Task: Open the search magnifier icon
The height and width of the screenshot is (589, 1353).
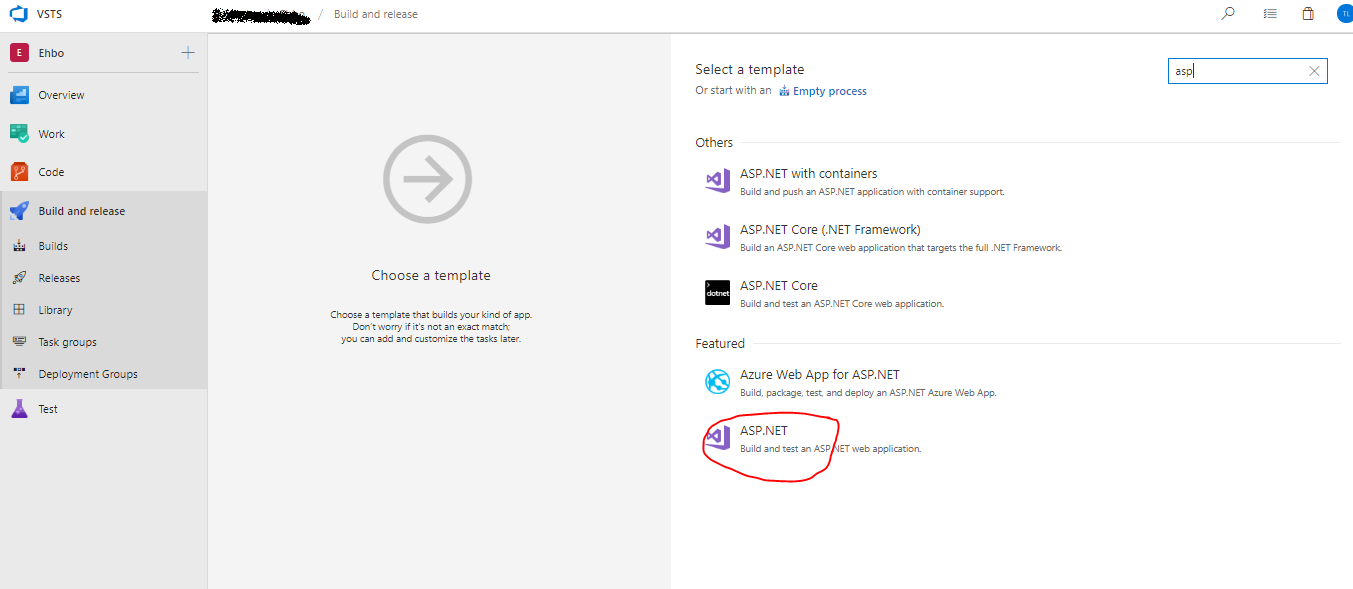Action: pos(1228,14)
